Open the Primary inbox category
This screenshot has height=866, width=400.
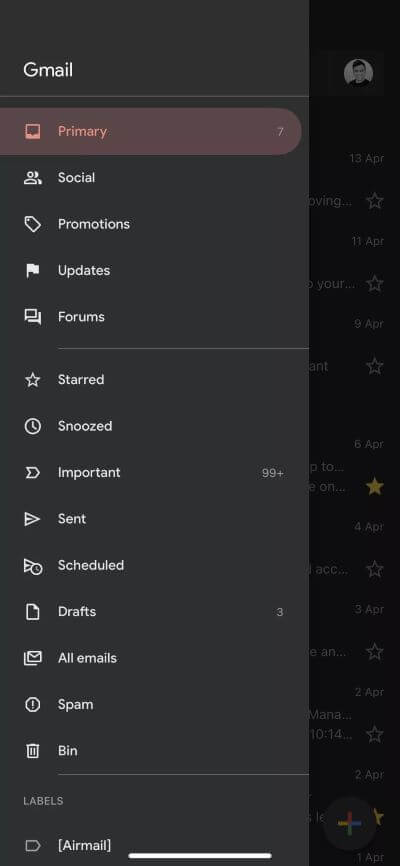click(150, 131)
